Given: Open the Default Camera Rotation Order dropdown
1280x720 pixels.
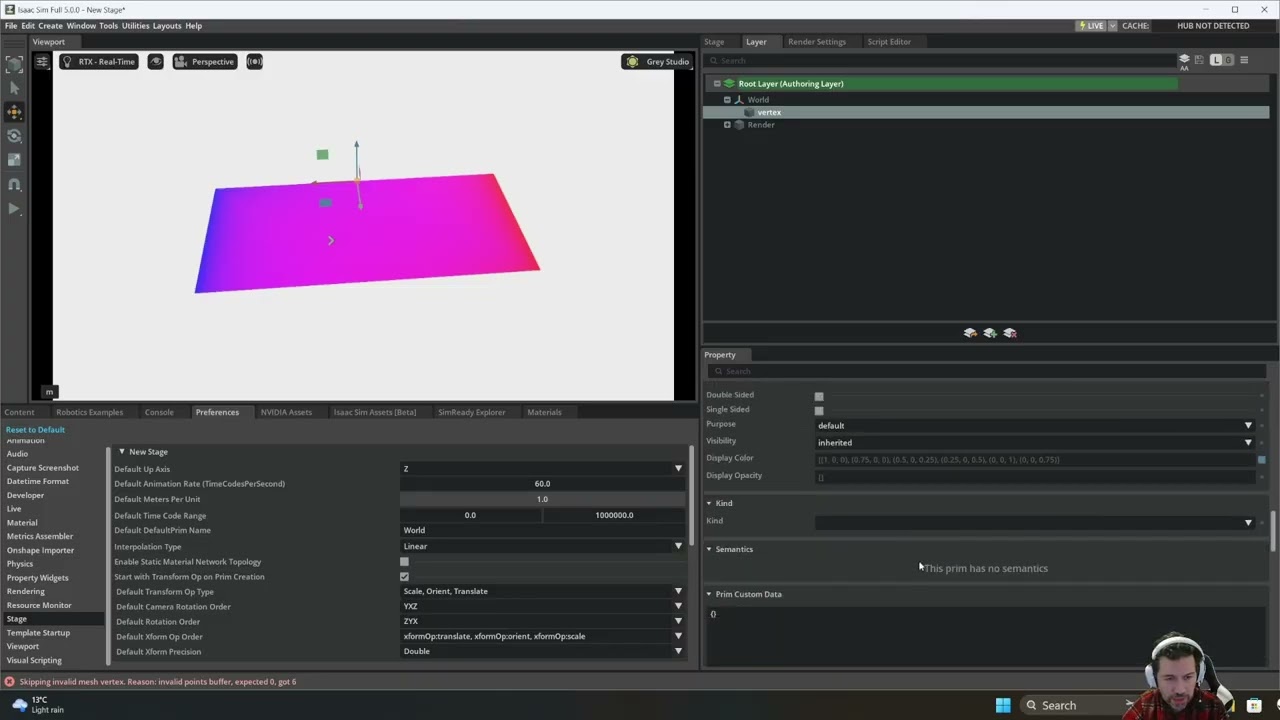Looking at the screenshot, I should 543,606.
